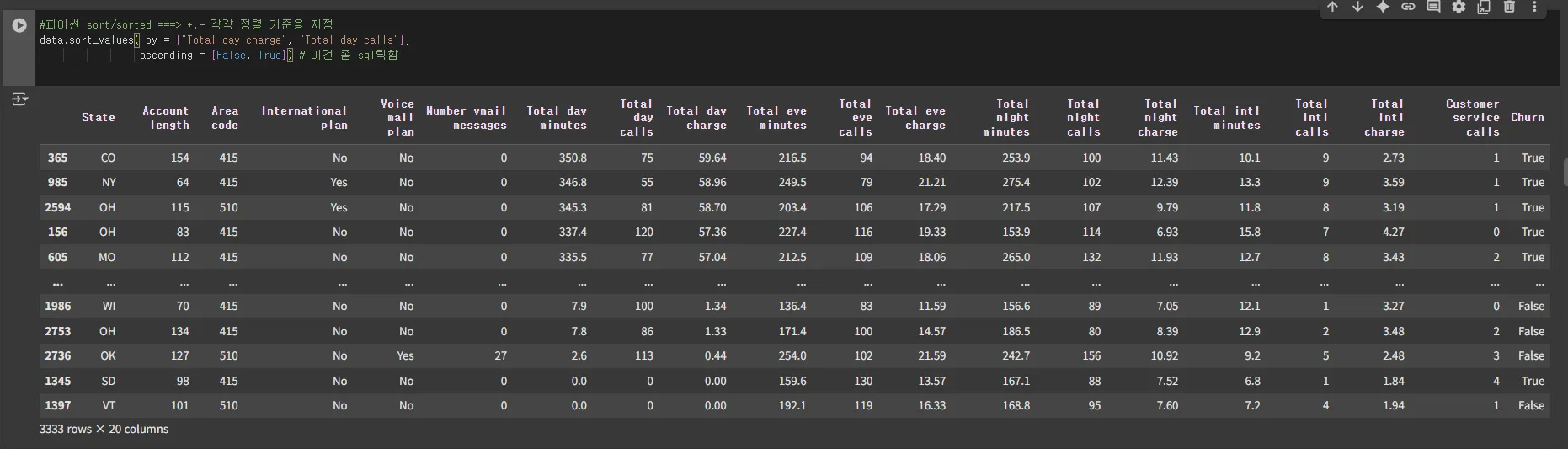1568x449 pixels.
Task: Click state value "MO"
Action: pyautogui.click(x=107, y=257)
